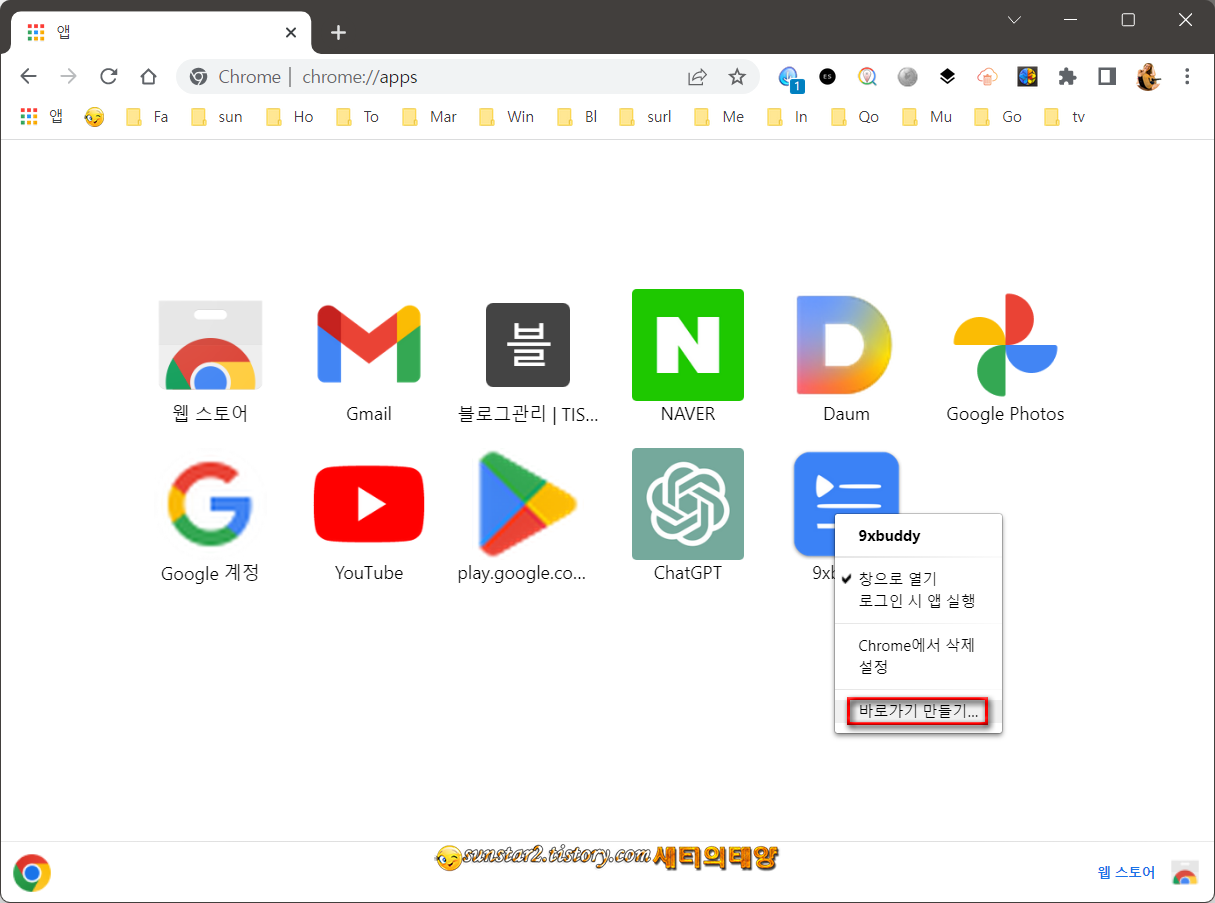Click the light bulb extension icon
The height and width of the screenshot is (903, 1215).
[867, 77]
